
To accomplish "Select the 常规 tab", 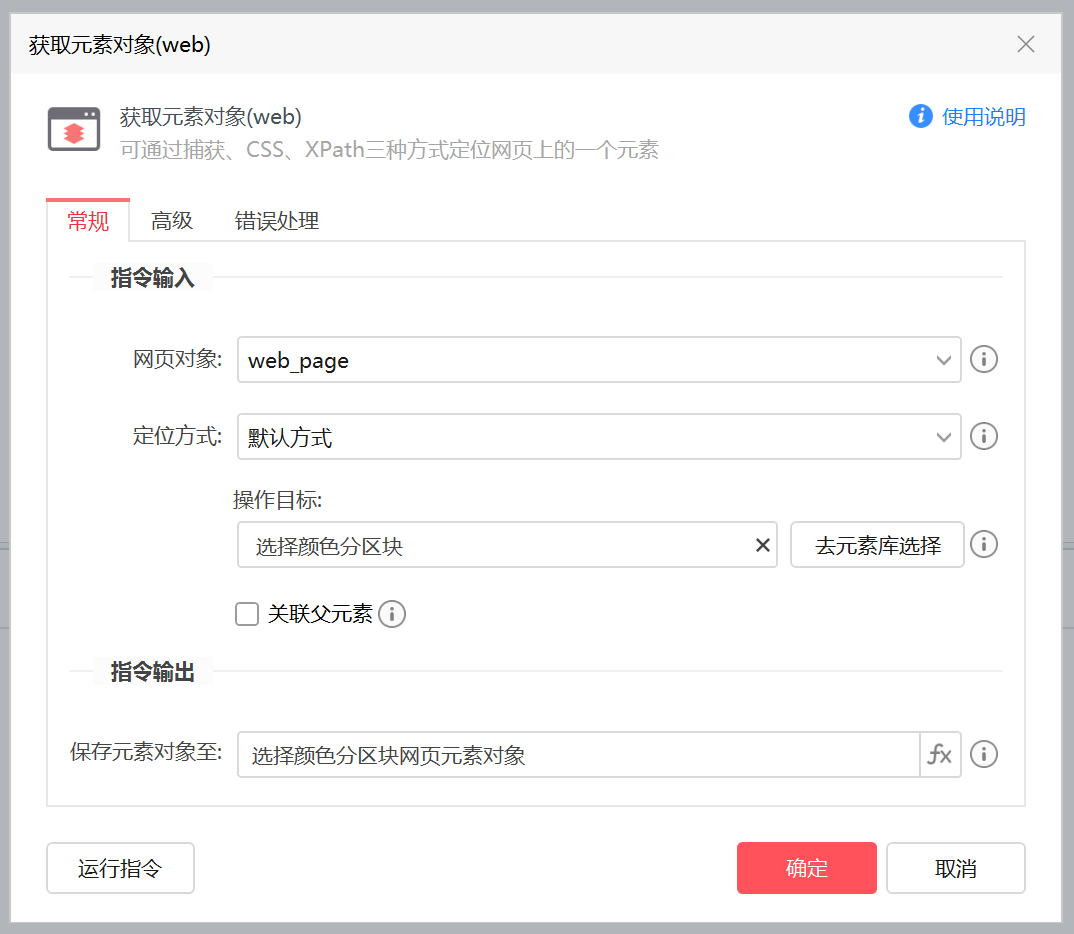I will coord(88,221).
